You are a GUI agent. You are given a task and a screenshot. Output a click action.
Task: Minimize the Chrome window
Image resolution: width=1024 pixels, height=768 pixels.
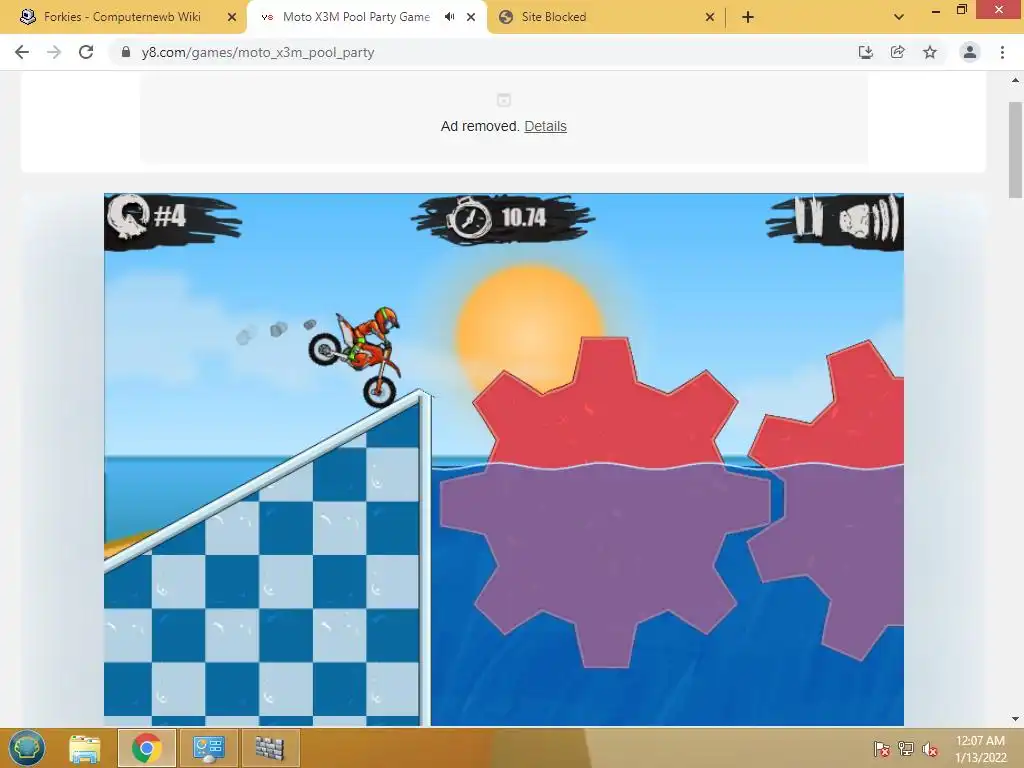pos(935,10)
